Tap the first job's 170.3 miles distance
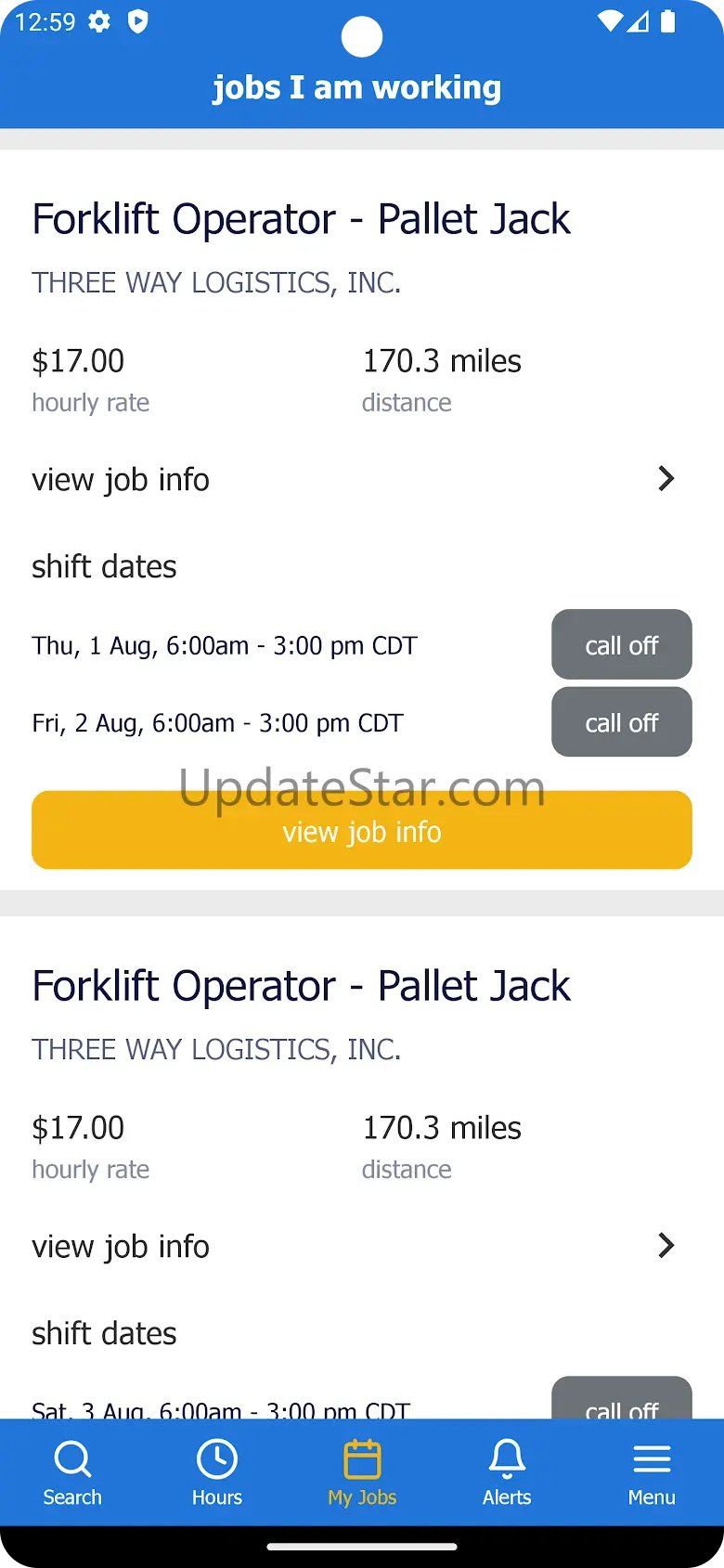The width and height of the screenshot is (724, 1568). click(x=442, y=361)
